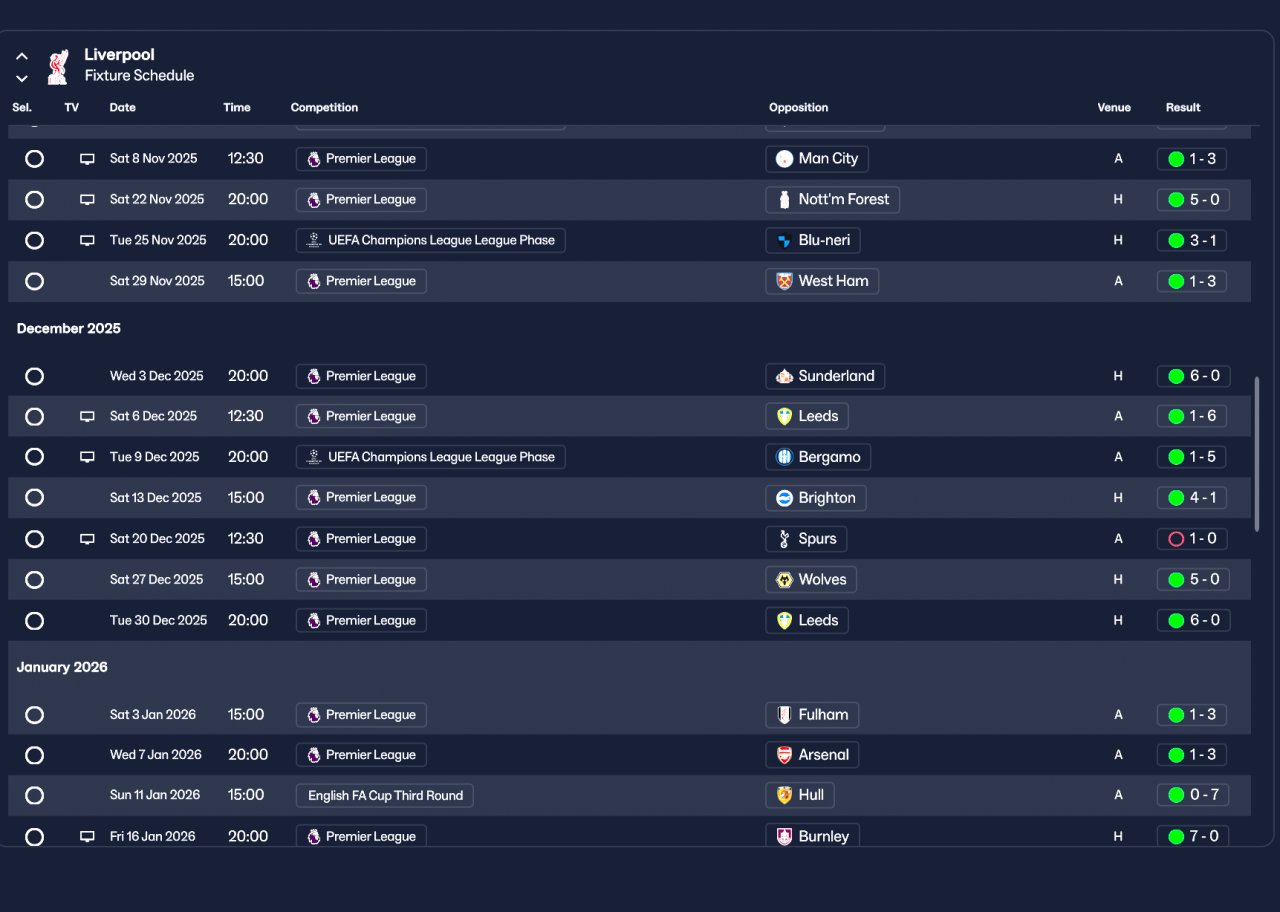
Task: Click the December 2025 month heading
Action: tap(69, 329)
